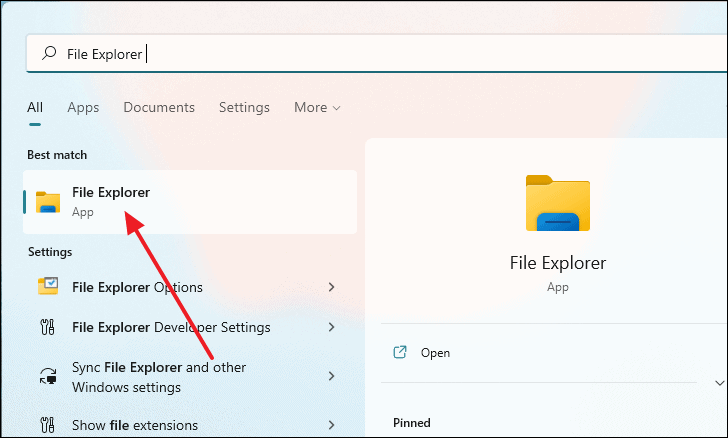Click the Open external-link icon
This screenshot has height=438, width=728.
coord(400,352)
